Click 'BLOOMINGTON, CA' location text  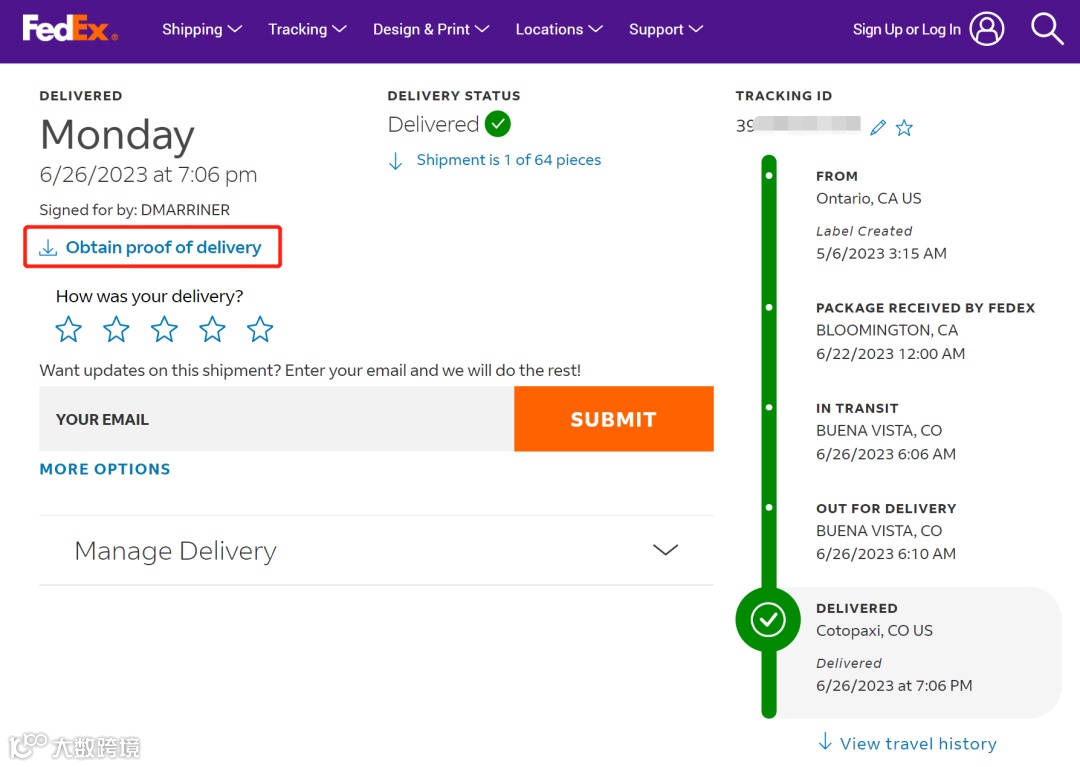coord(886,330)
